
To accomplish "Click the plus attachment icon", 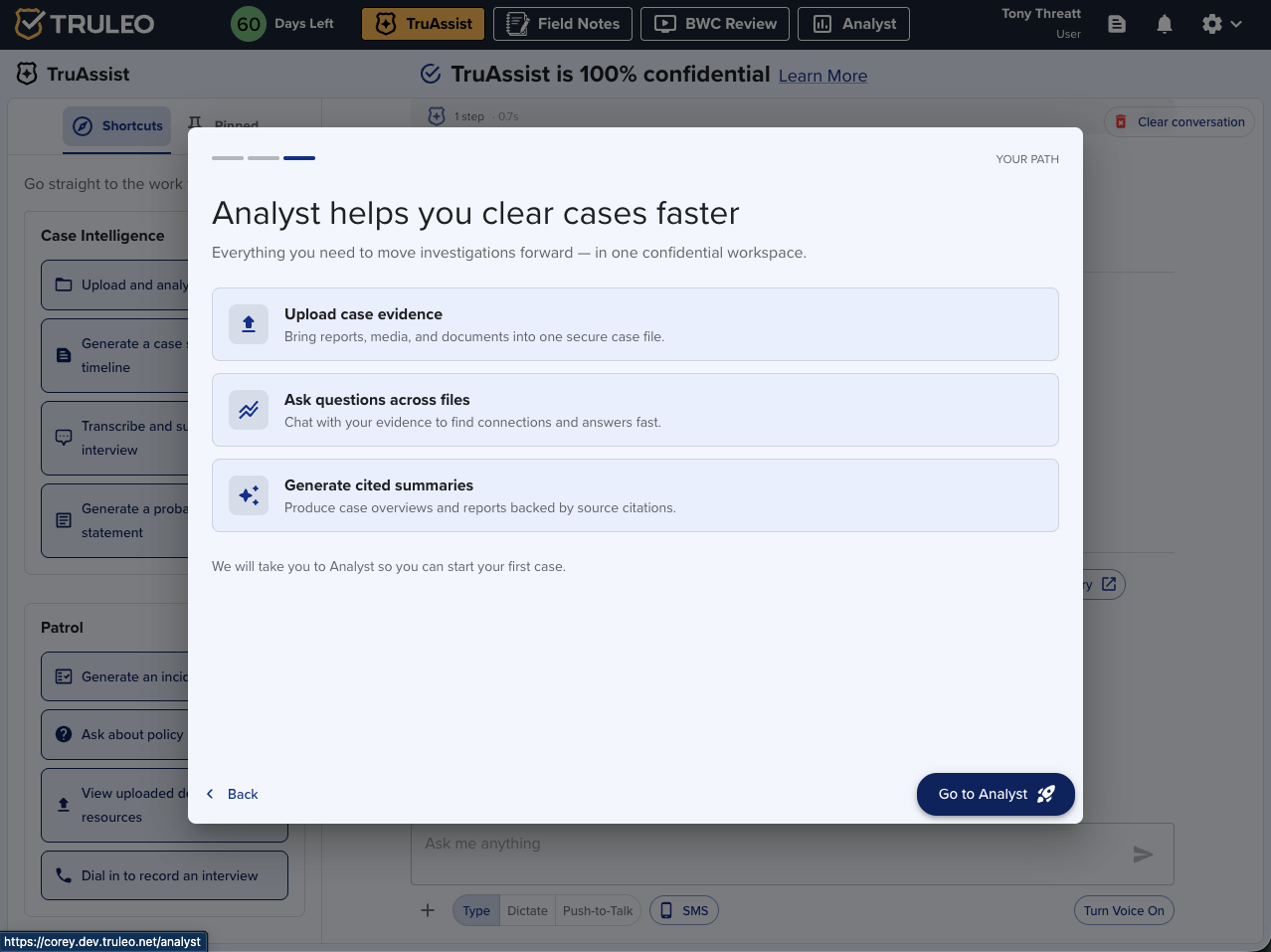I will [x=428, y=910].
